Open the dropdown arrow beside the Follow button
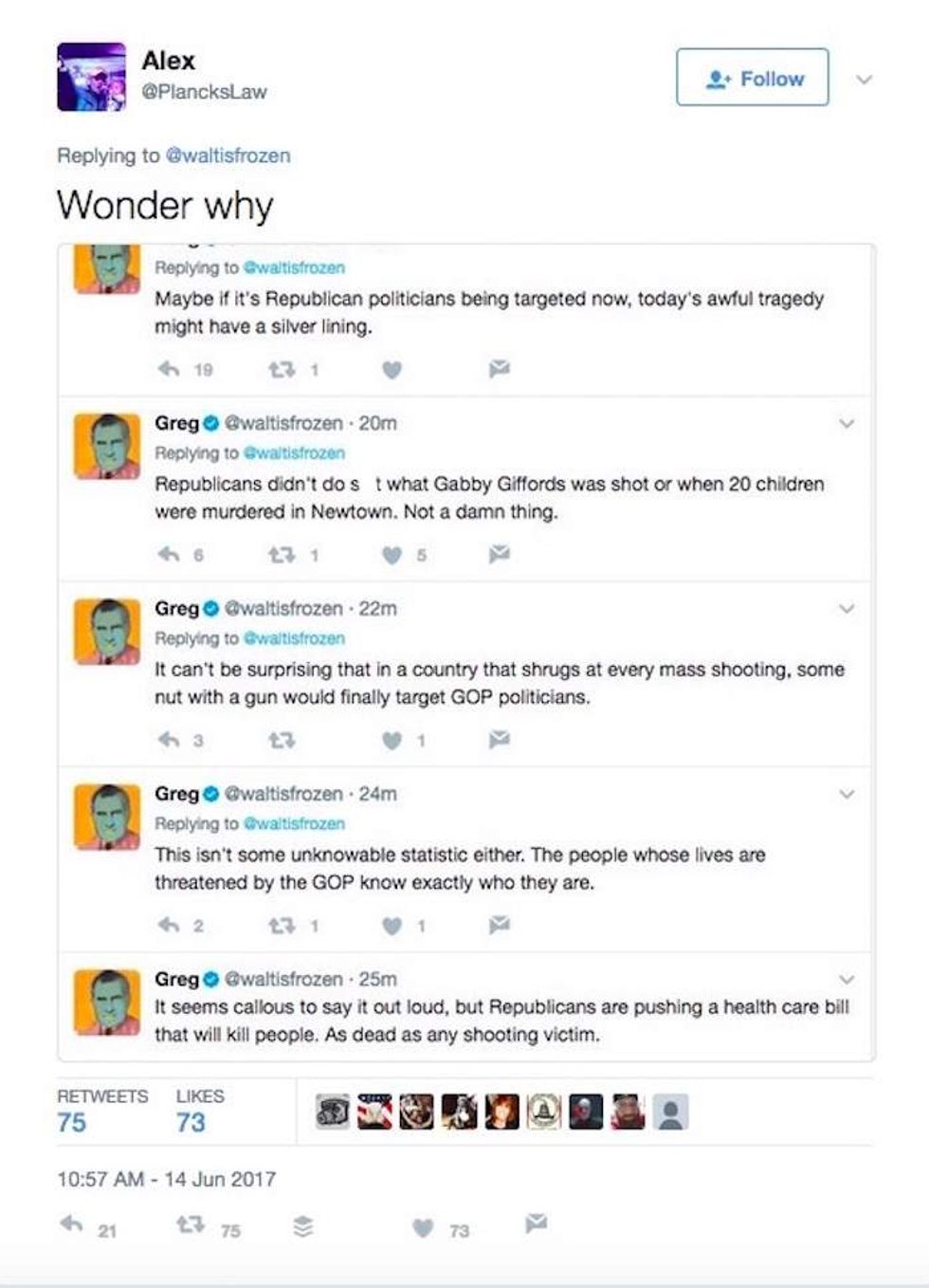This screenshot has height=1288, width=929. (864, 80)
